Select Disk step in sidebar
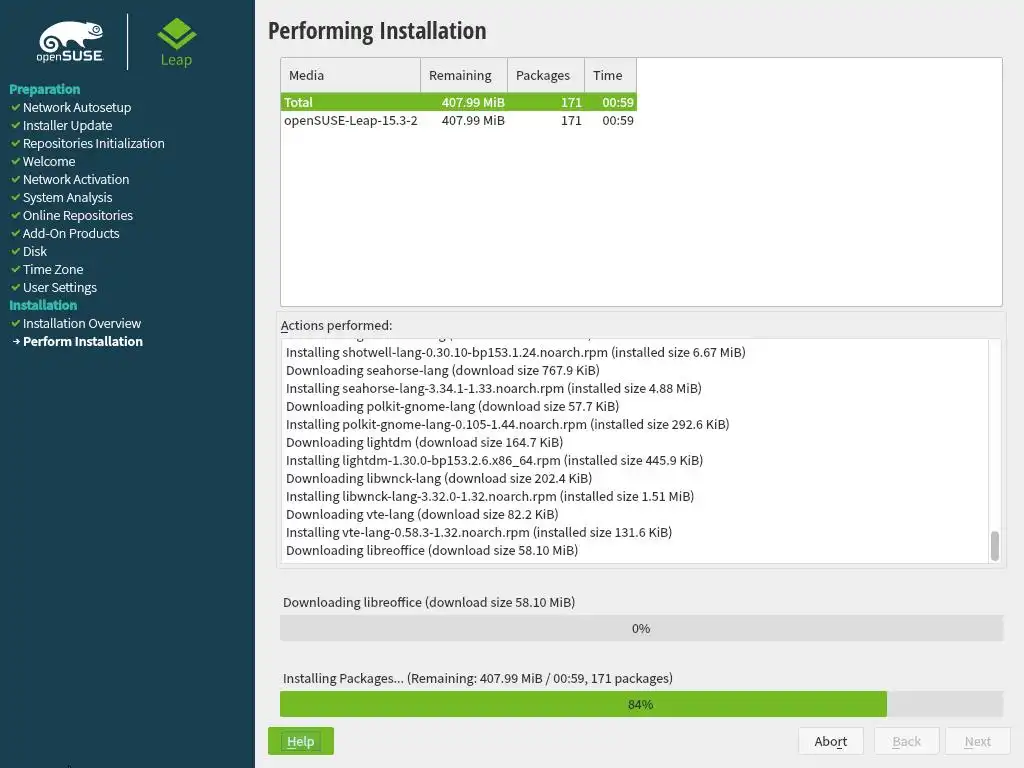 click(x=35, y=251)
